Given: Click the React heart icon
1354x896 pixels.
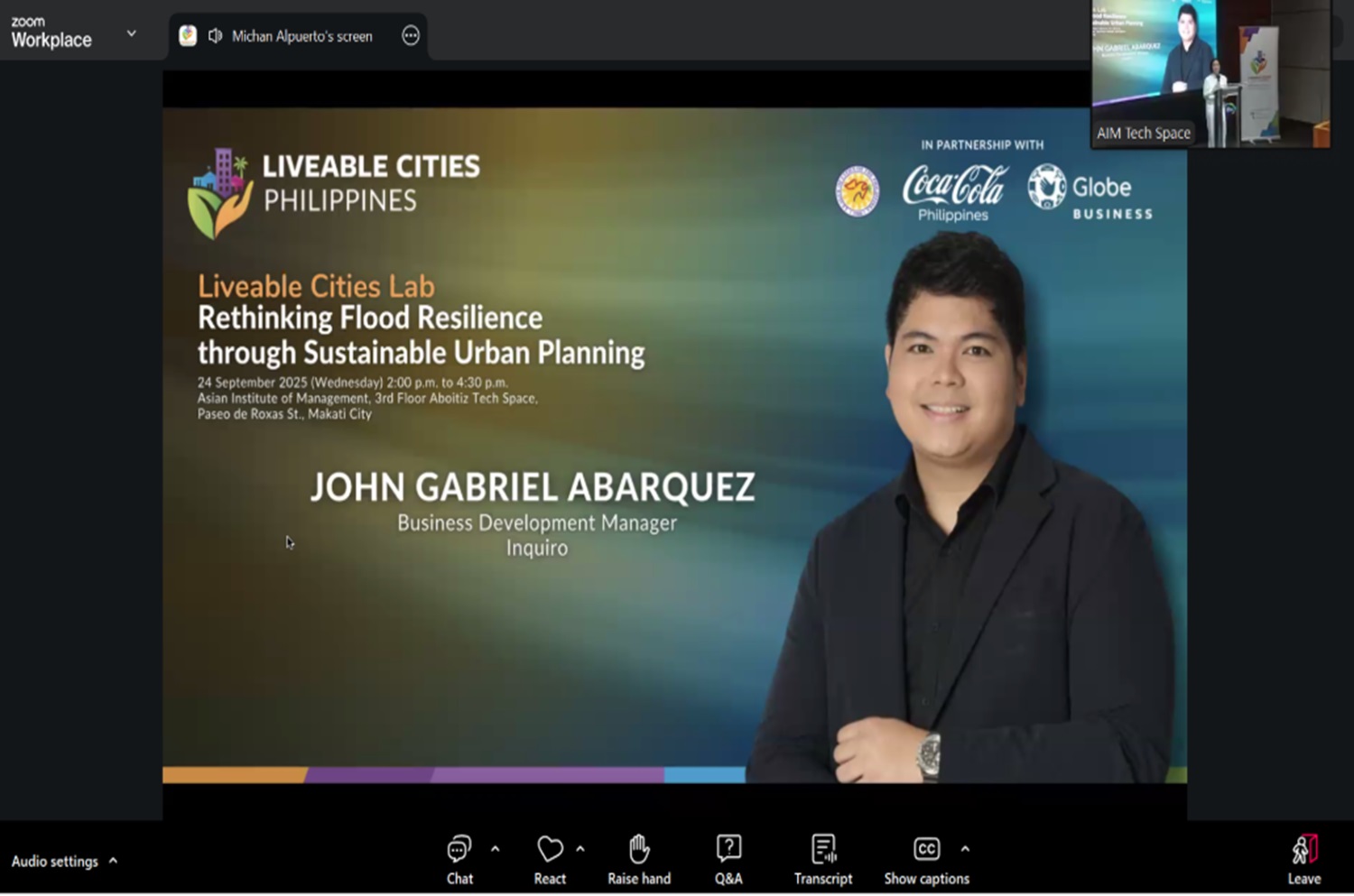Looking at the screenshot, I should 550,859.
